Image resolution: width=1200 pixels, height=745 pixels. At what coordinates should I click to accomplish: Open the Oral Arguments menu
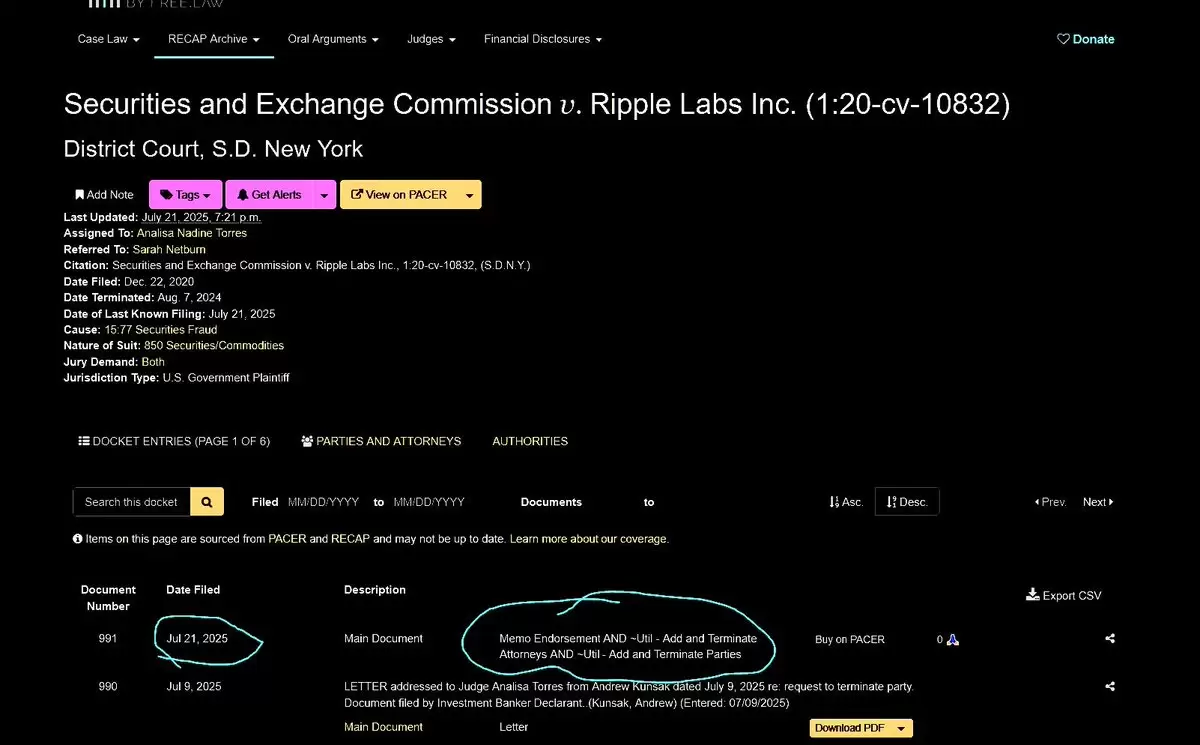click(x=333, y=39)
